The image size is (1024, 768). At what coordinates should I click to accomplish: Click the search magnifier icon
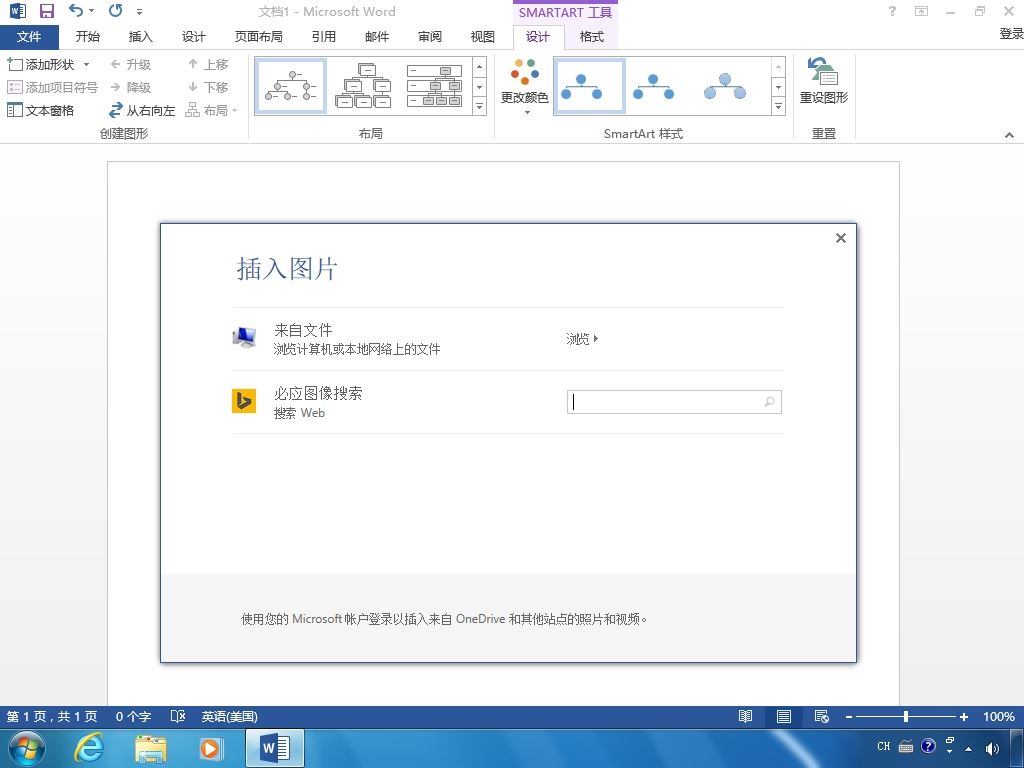770,402
